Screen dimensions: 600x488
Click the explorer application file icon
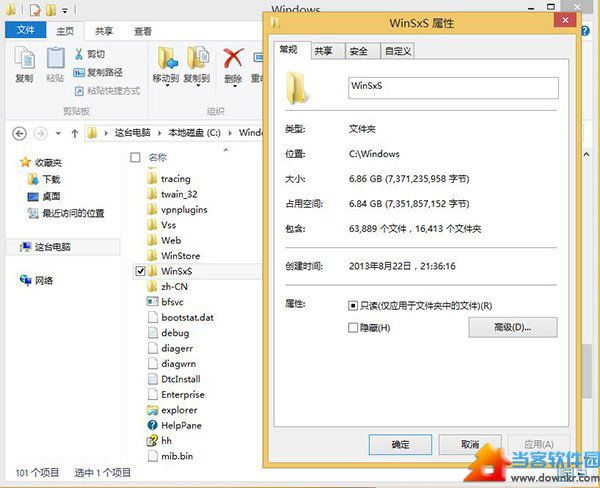(152, 410)
